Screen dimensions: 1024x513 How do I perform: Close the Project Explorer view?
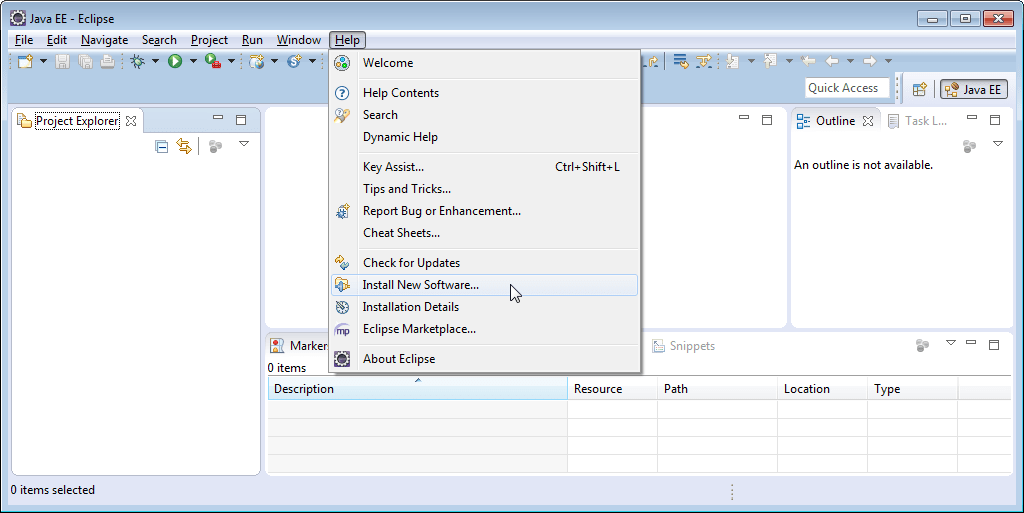pos(131,121)
